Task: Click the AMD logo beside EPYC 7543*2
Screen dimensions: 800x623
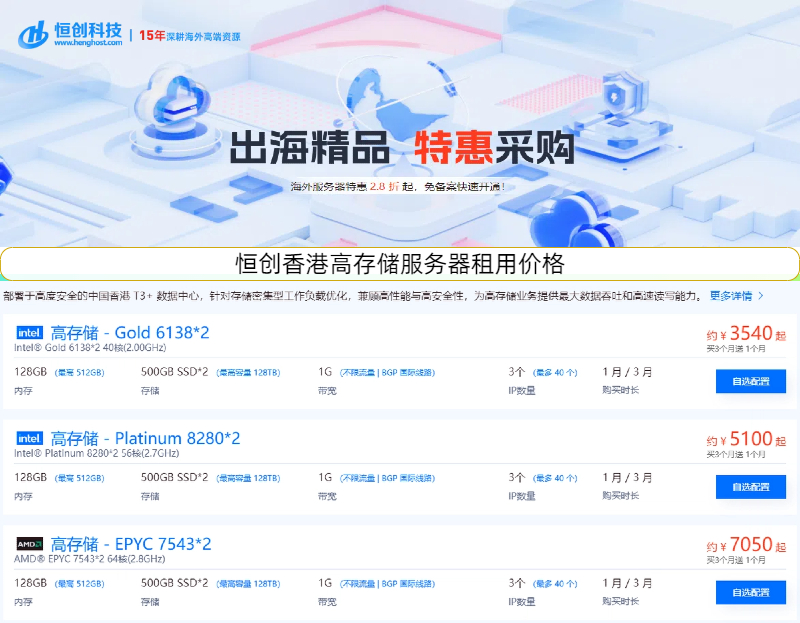Action: tap(30, 544)
